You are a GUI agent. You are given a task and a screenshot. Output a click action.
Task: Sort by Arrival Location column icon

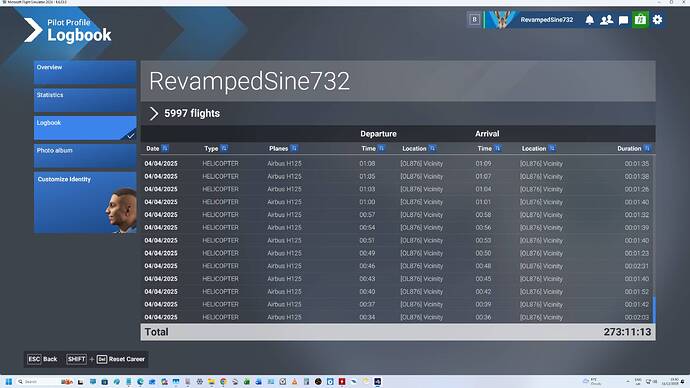552,148
